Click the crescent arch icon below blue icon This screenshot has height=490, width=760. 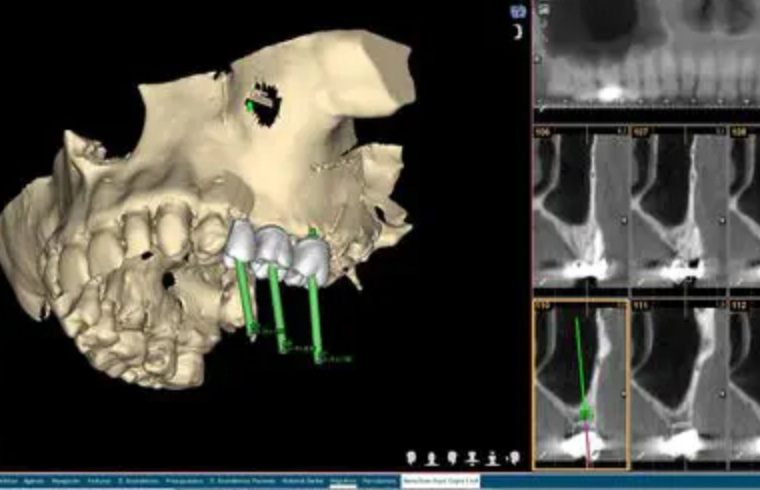pos(518,32)
